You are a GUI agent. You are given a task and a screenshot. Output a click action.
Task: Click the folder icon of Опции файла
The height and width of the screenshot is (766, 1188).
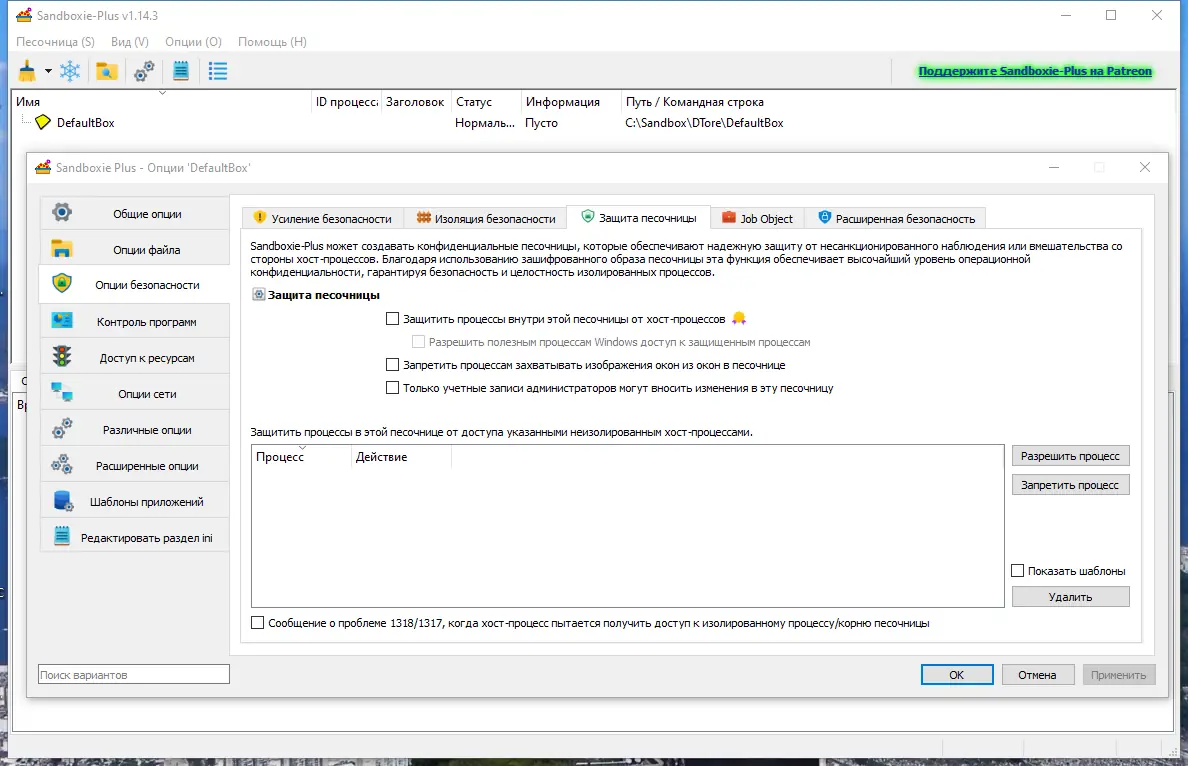pyautogui.click(x=61, y=249)
